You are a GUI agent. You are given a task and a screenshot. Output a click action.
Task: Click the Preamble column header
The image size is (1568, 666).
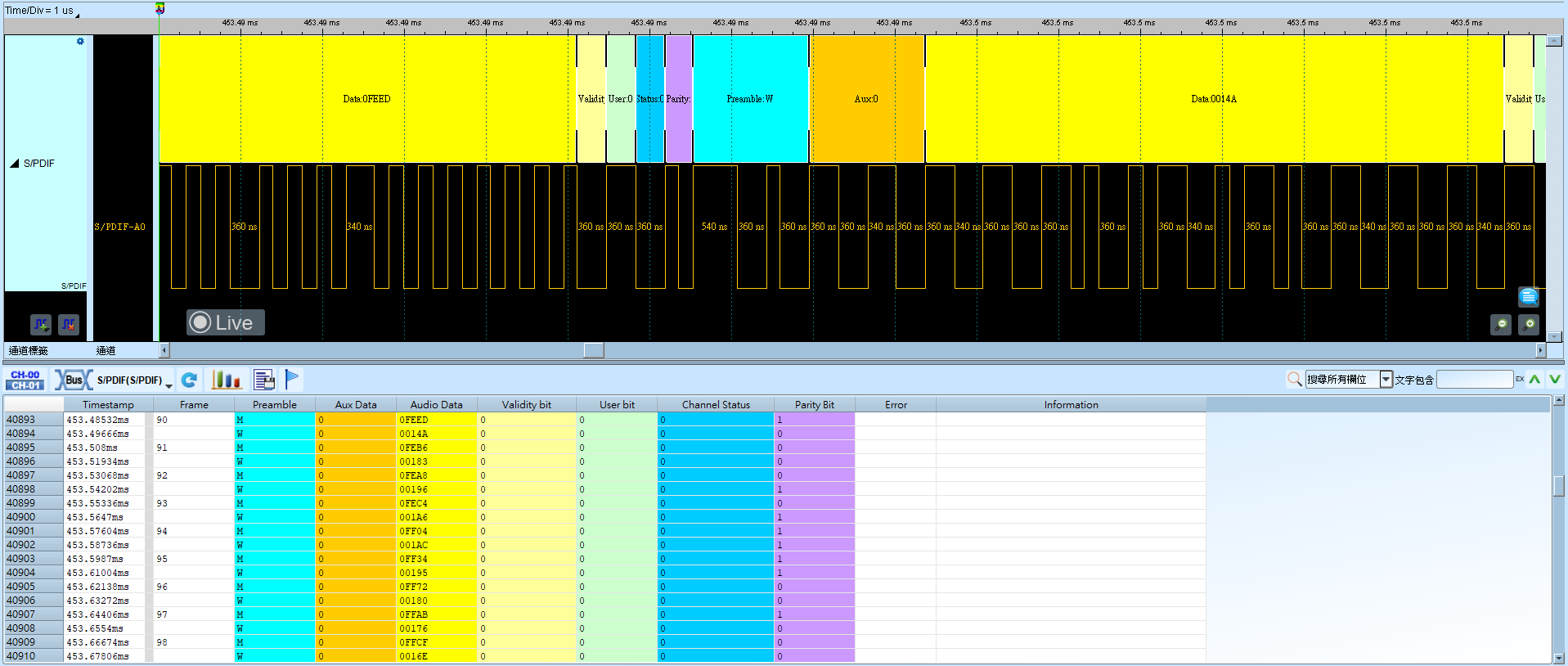(275, 404)
